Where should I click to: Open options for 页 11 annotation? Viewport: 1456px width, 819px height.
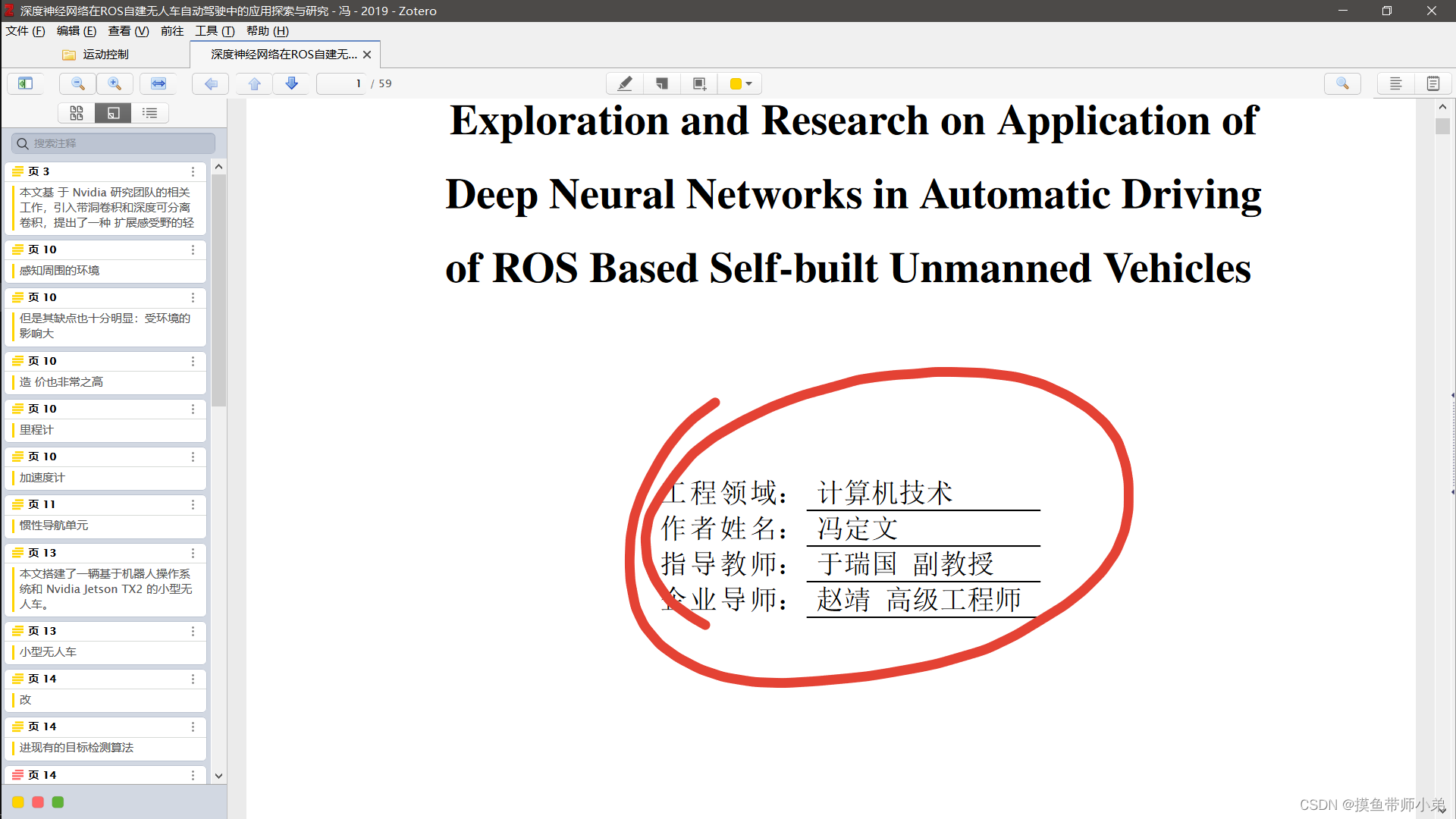pyautogui.click(x=193, y=505)
